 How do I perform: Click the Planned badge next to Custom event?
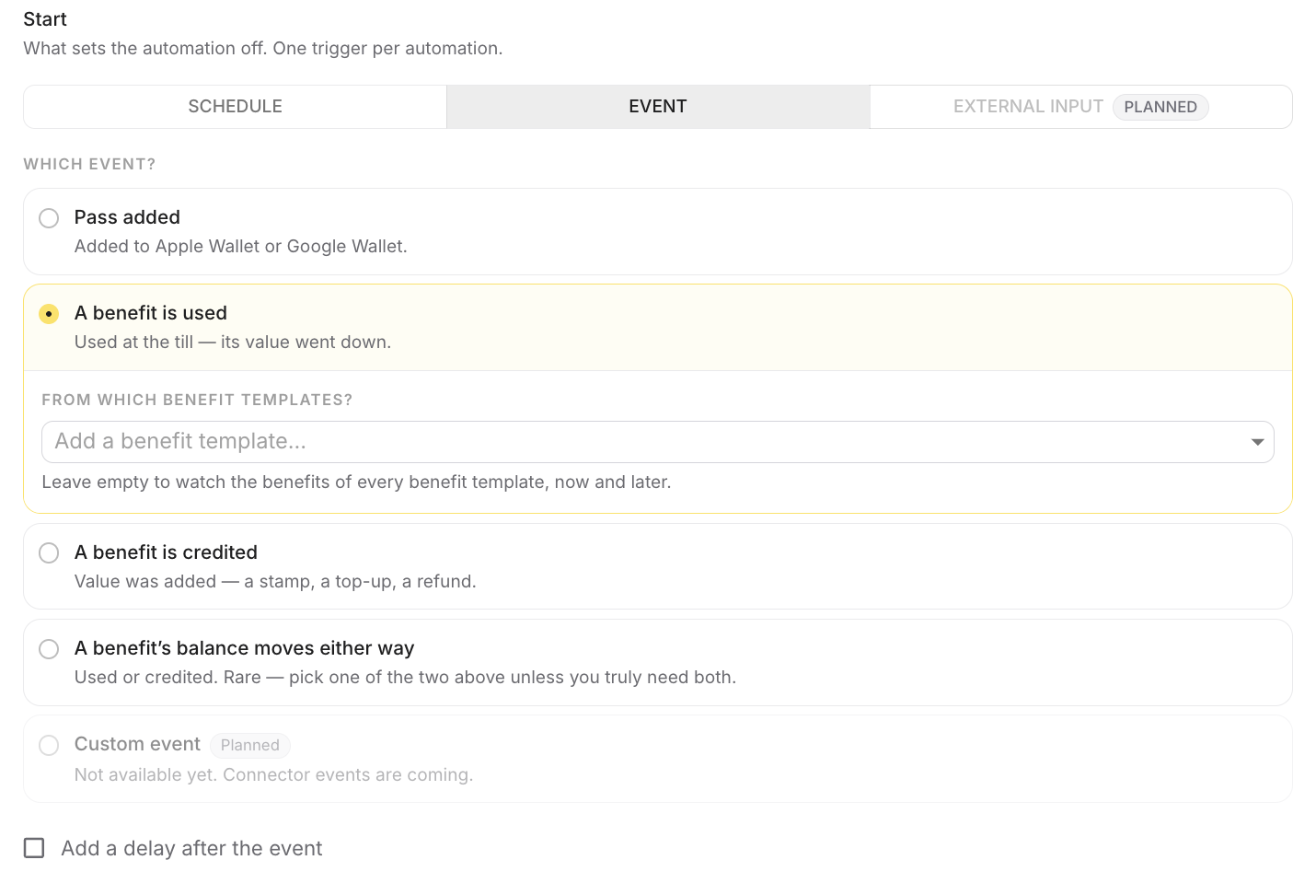pos(250,745)
